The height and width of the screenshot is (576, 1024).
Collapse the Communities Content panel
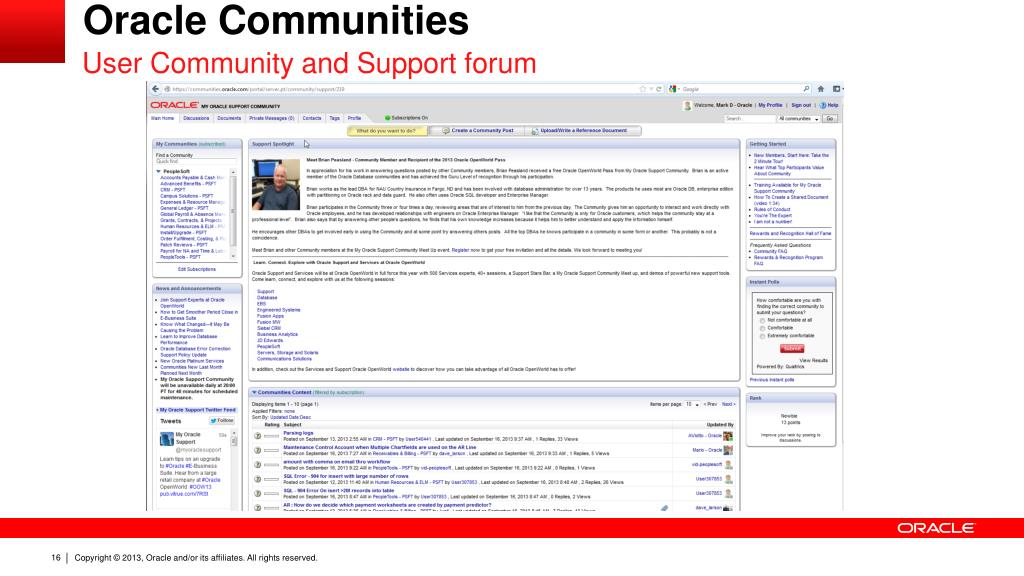[254, 392]
